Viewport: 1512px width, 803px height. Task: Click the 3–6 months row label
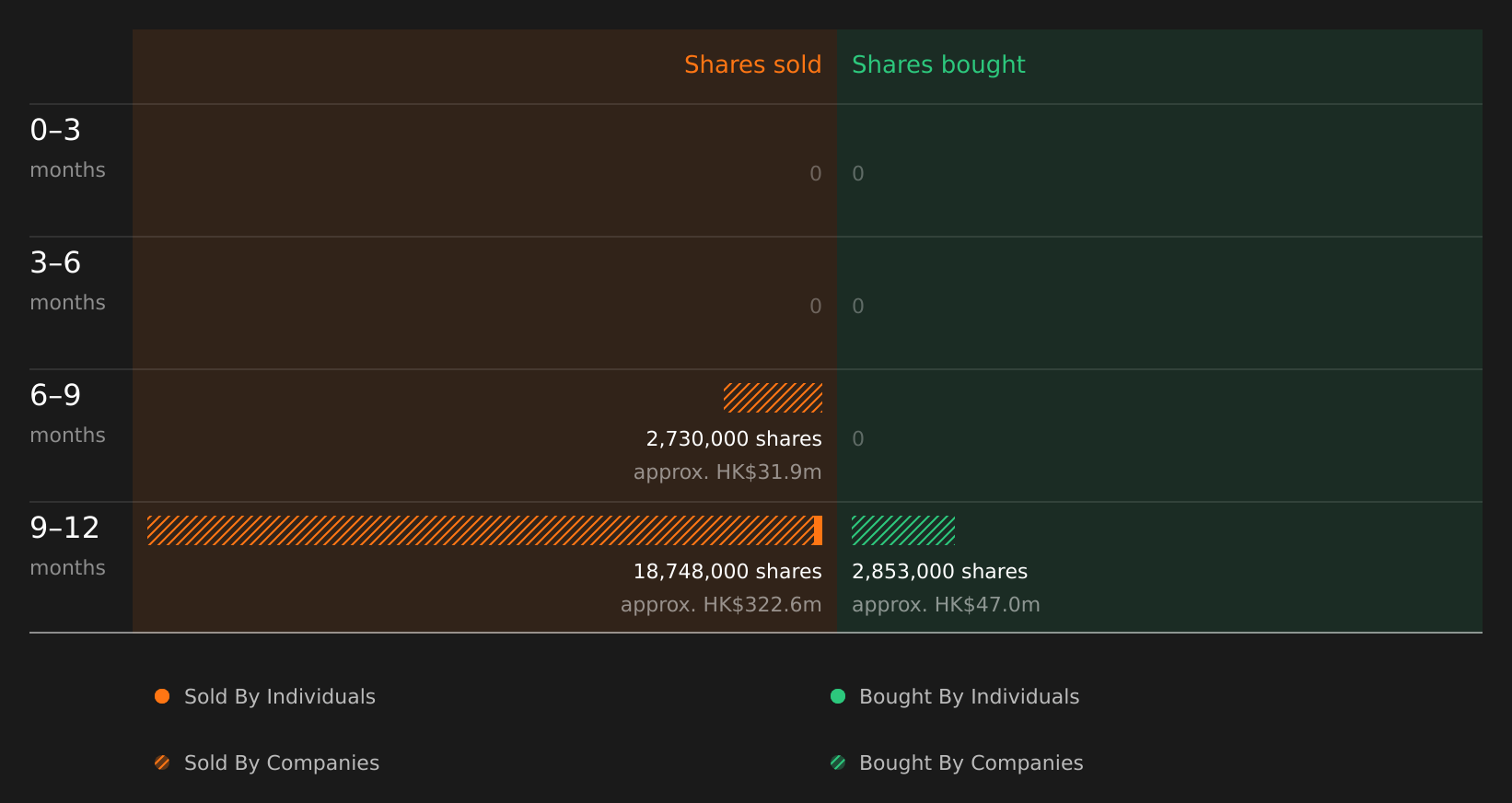[x=67, y=281]
